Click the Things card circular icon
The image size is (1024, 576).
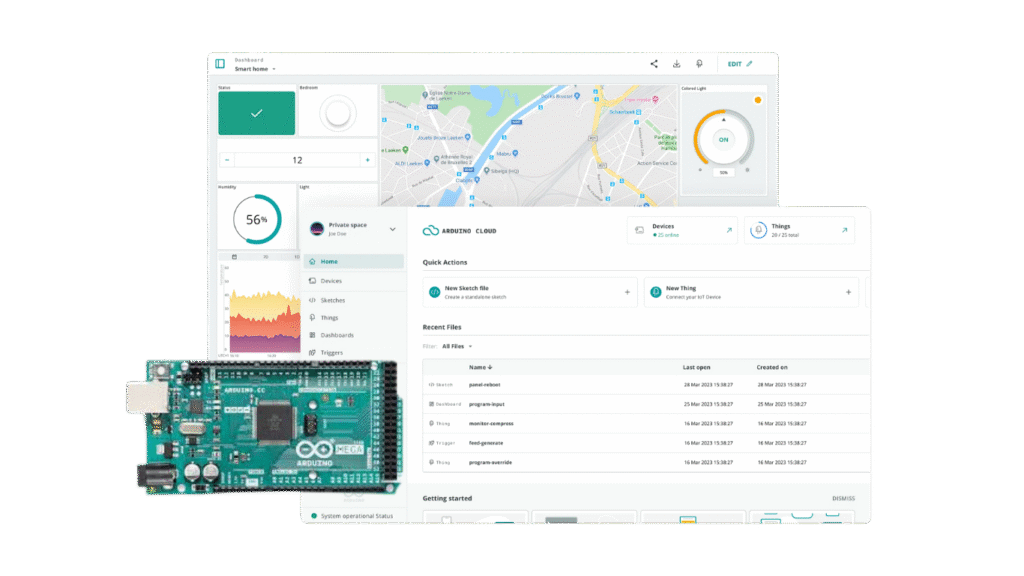coord(758,231)
